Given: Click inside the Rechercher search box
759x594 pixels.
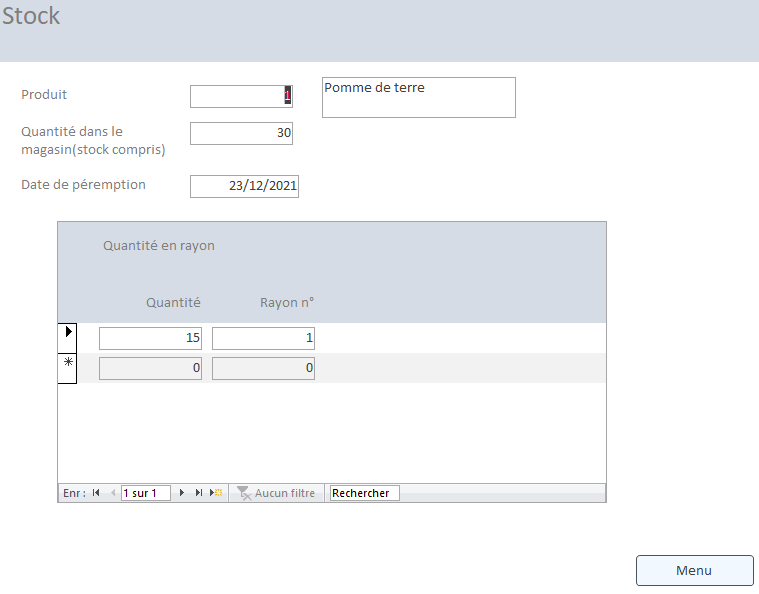Looking at the screenshot, I should [x=364, y=493].
